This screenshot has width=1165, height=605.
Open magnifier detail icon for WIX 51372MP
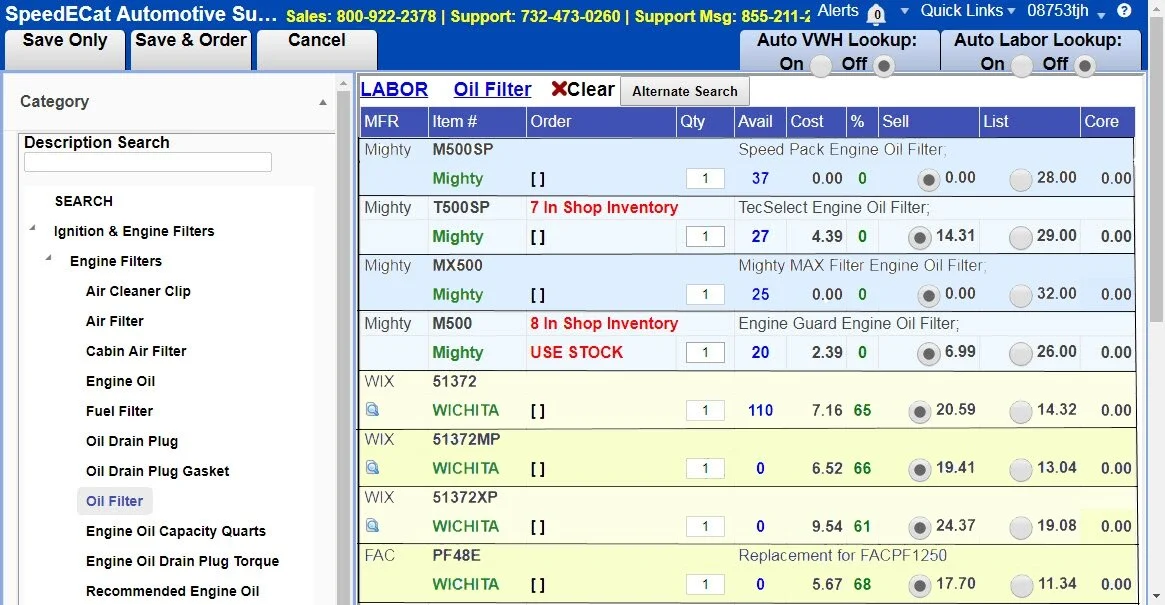pos(372,468)
